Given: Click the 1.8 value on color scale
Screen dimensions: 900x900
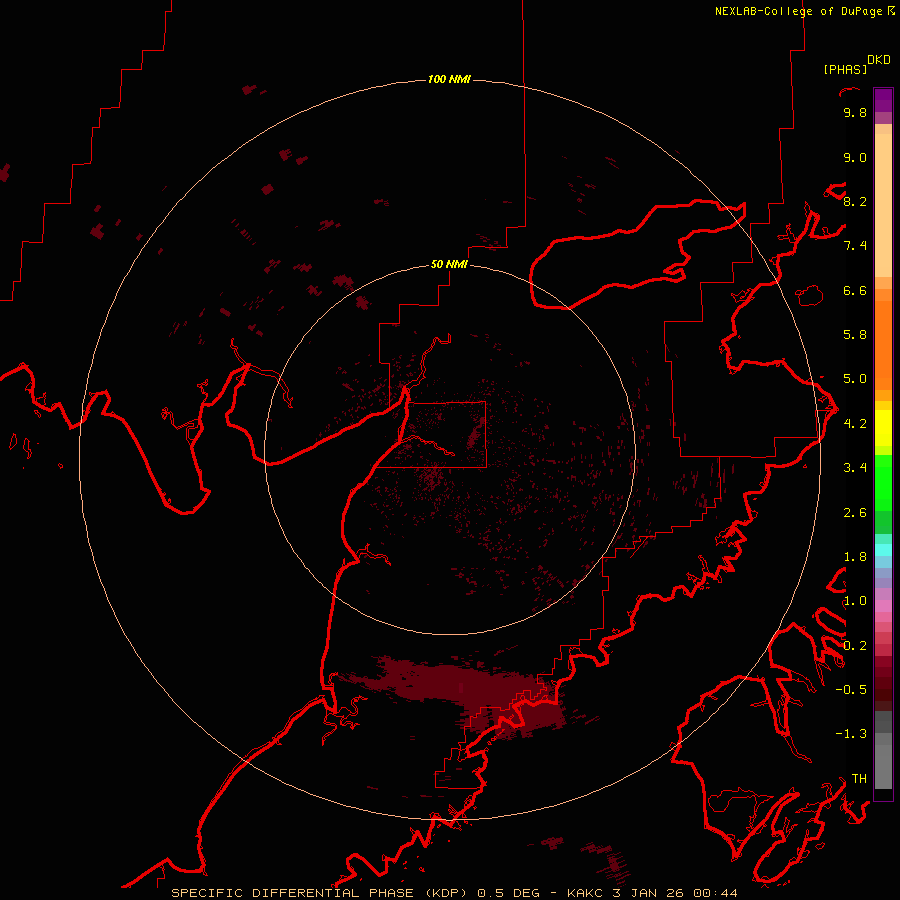Looking at the screenshot, I should click(855, 557).
